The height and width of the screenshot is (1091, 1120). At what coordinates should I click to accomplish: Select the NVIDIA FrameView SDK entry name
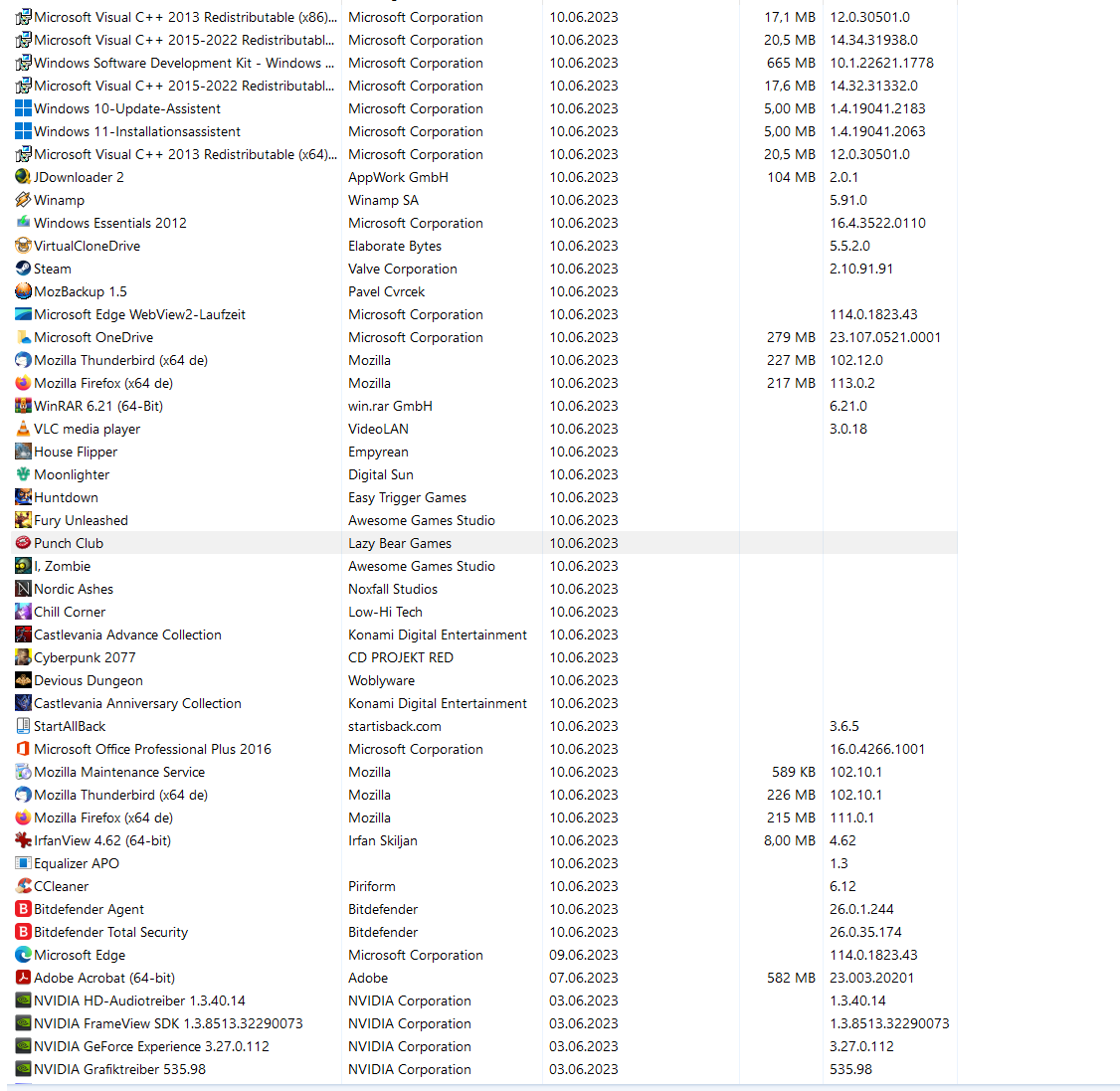tap(168, 1022)
